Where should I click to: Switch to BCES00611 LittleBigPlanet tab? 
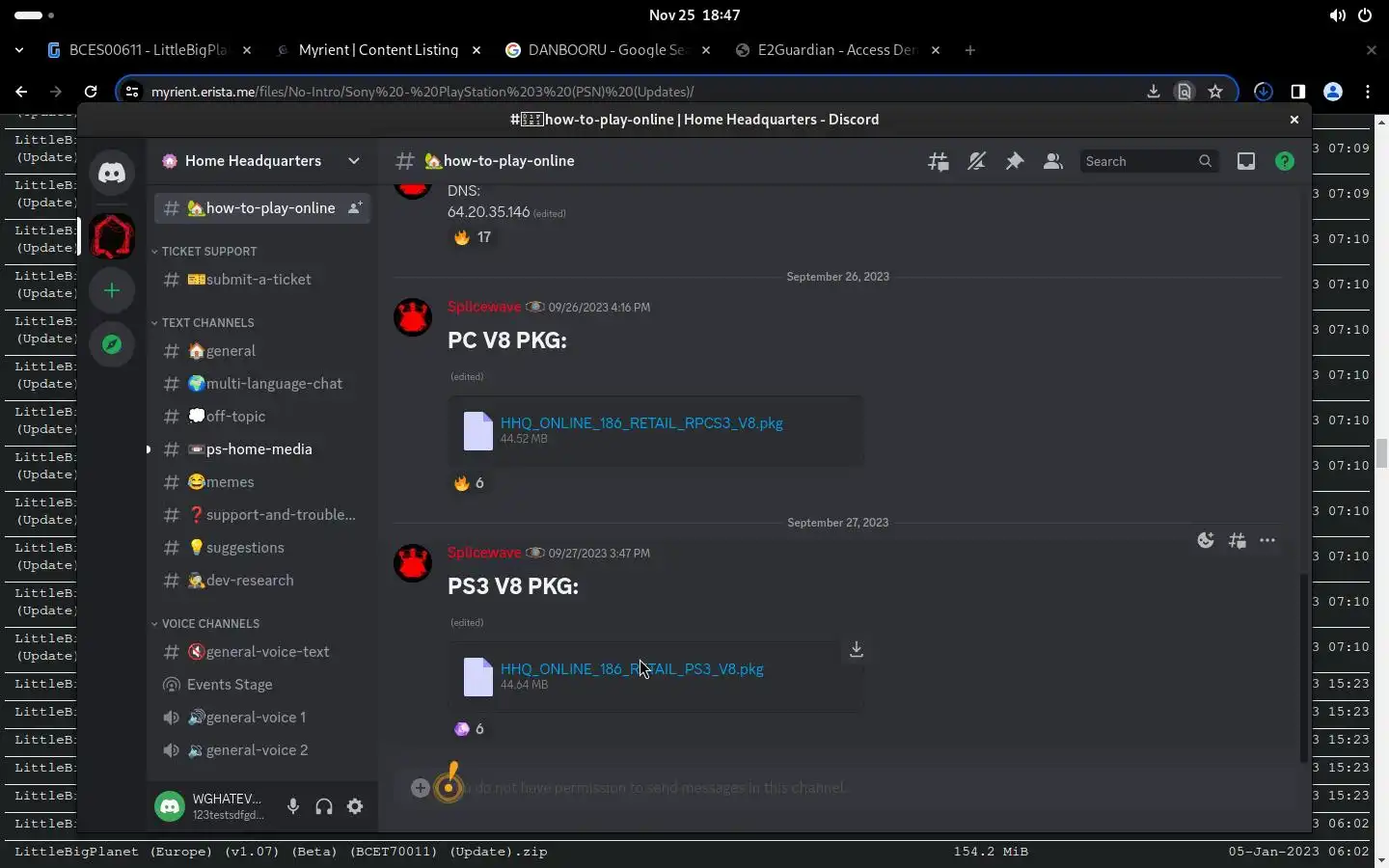click(149, 50)
